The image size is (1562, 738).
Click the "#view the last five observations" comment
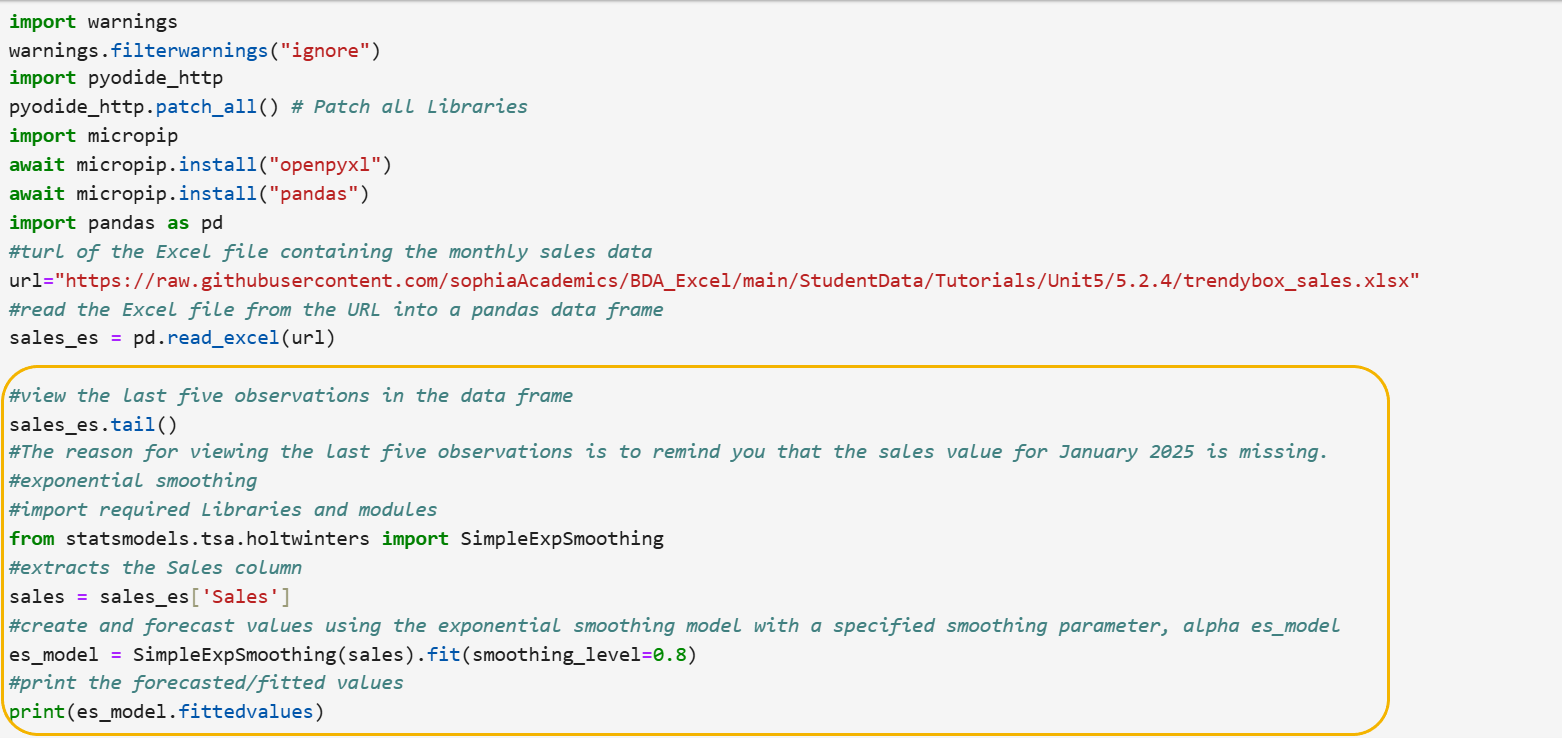pos(290,395)
